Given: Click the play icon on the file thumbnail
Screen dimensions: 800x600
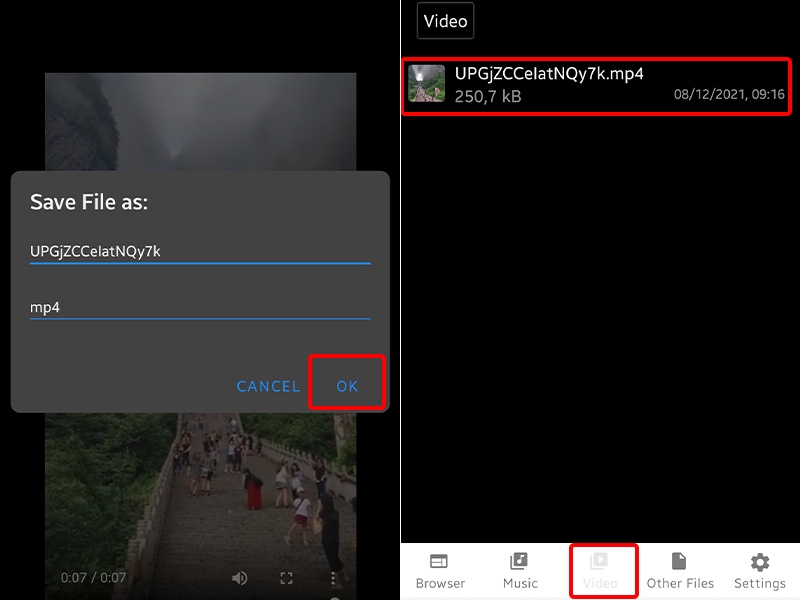Looking at the screenshot, I should 427,85.
